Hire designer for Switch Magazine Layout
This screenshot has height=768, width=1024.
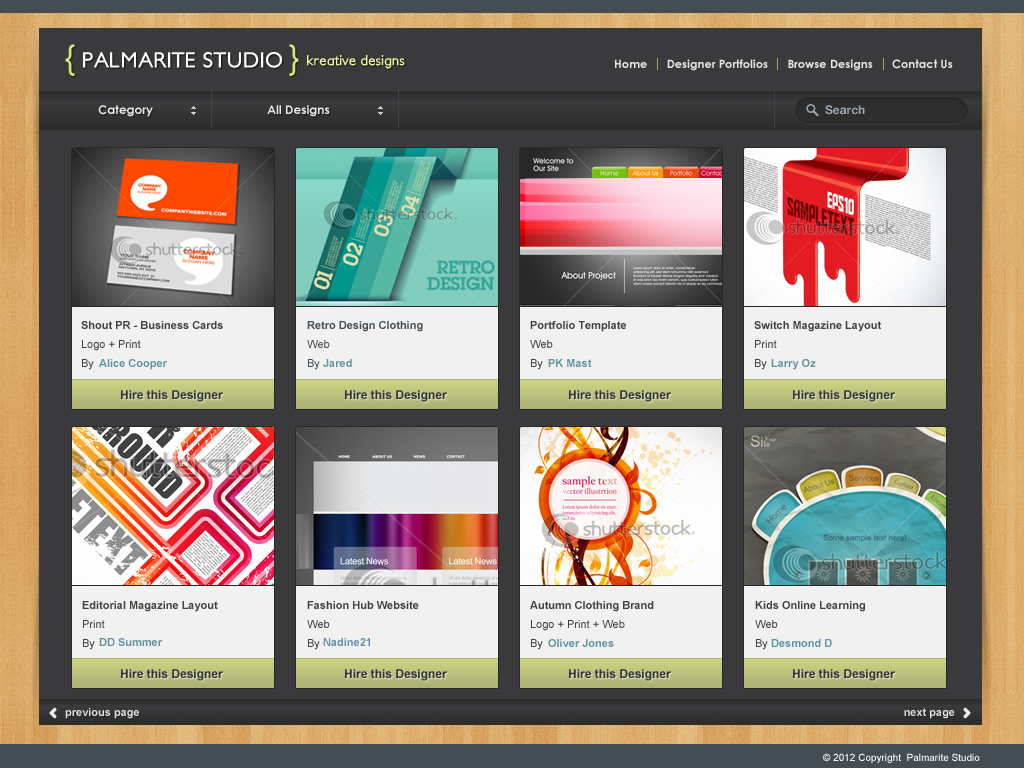844,394
